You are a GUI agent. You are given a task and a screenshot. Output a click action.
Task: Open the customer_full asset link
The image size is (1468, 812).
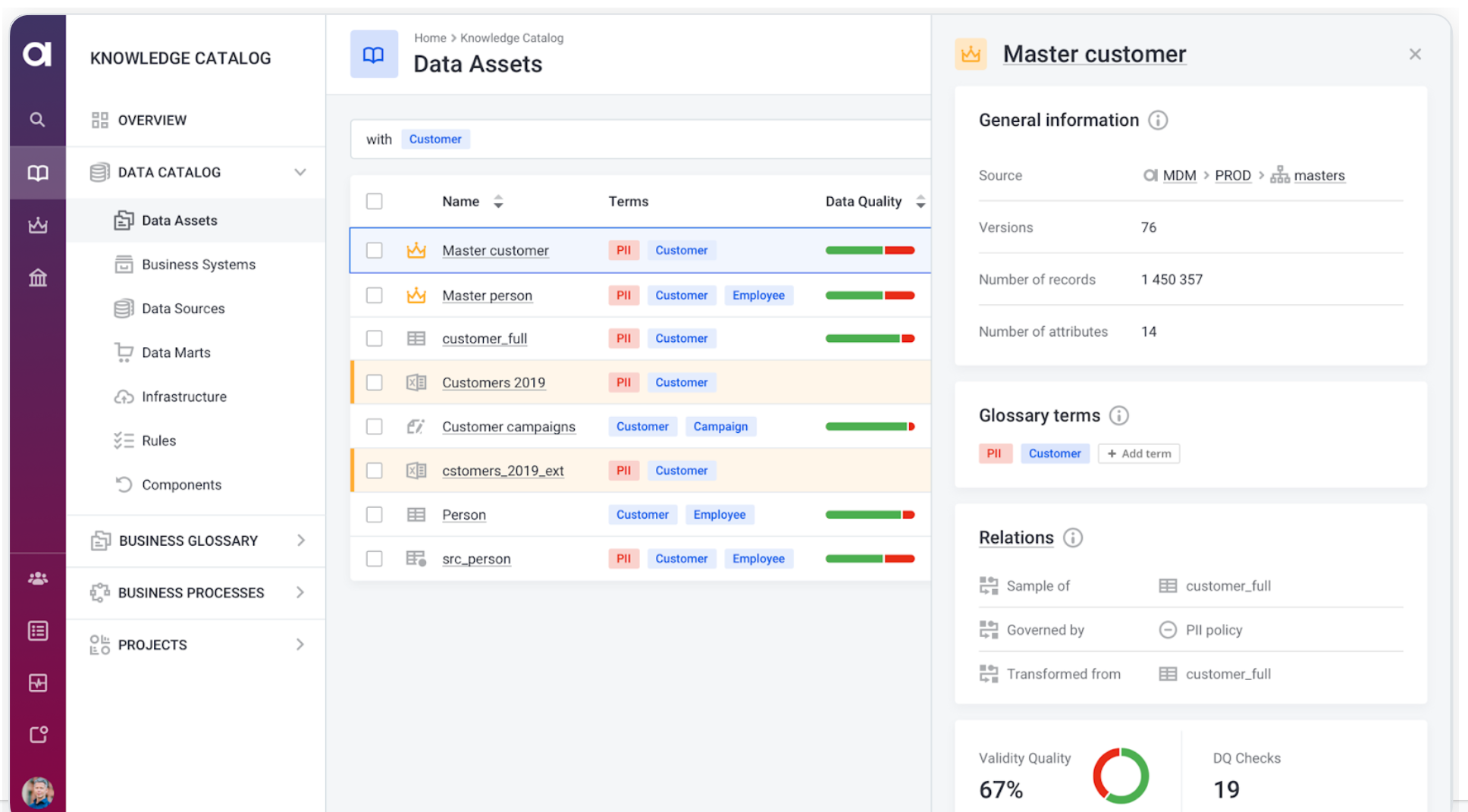[x=485, y=339]
